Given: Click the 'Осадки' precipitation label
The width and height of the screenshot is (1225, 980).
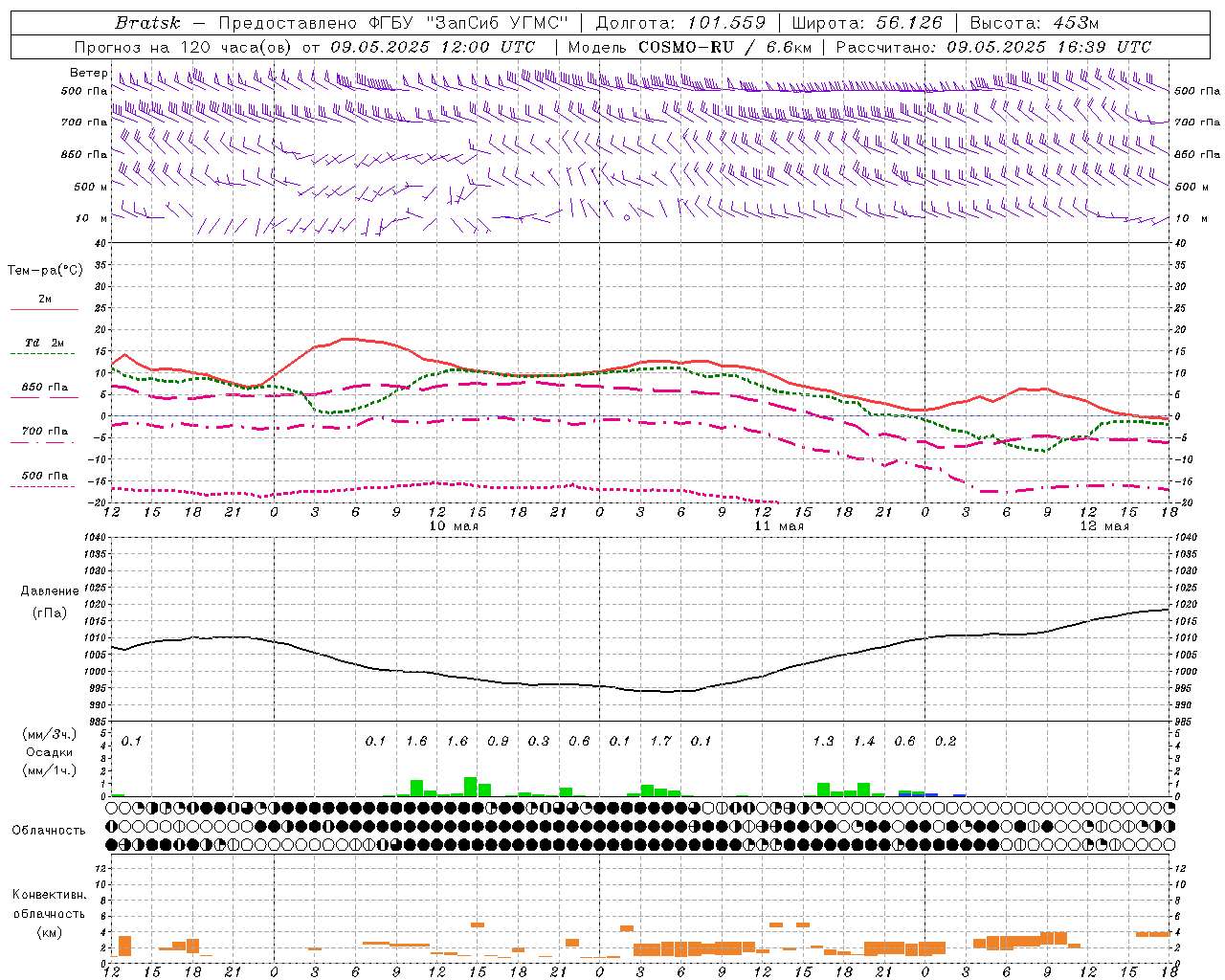Looking at the screenshot, I should pyautogui.click(x=50, y=752).
